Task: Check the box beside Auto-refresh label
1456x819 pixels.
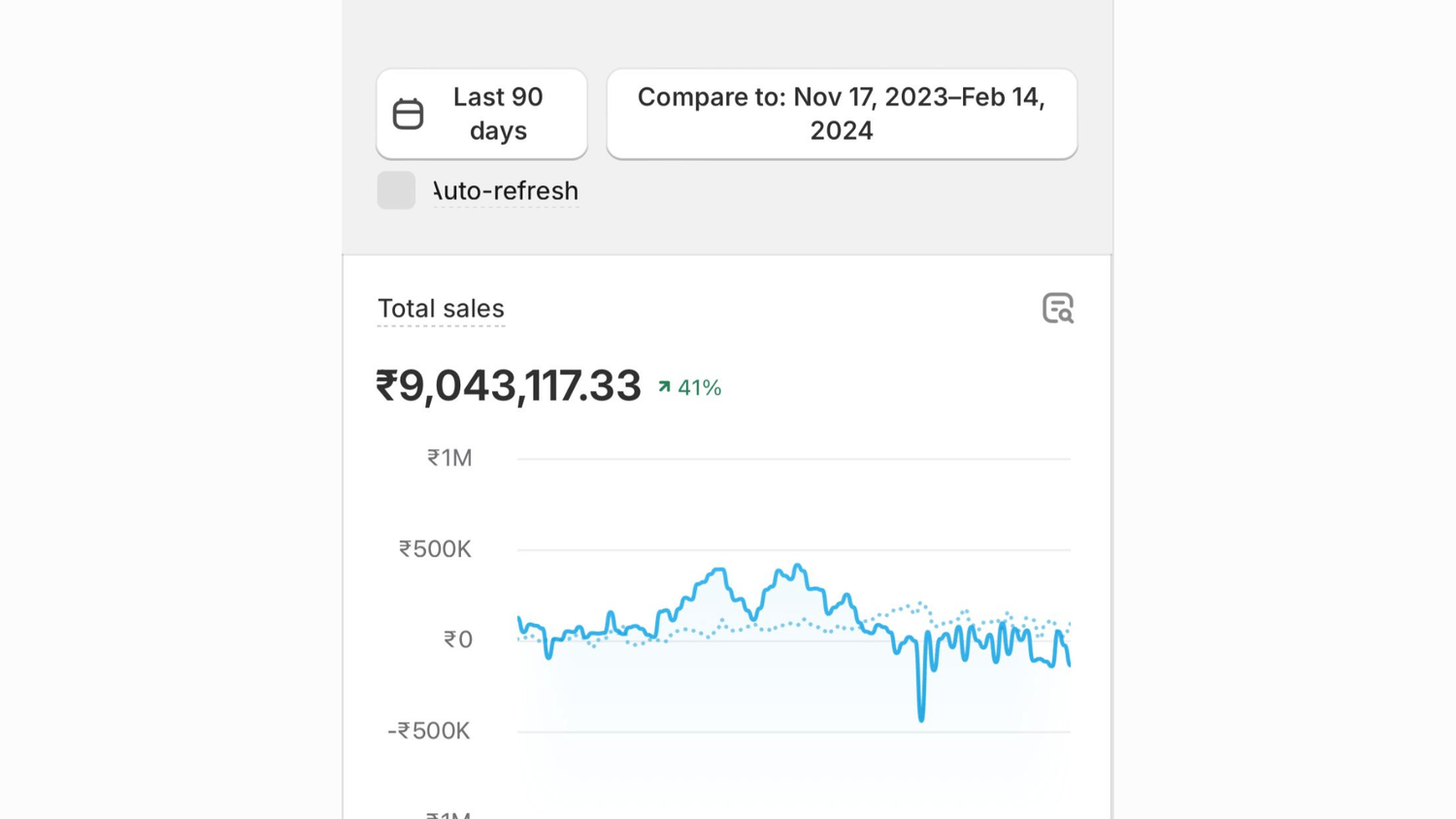Action: click(396, 190)
